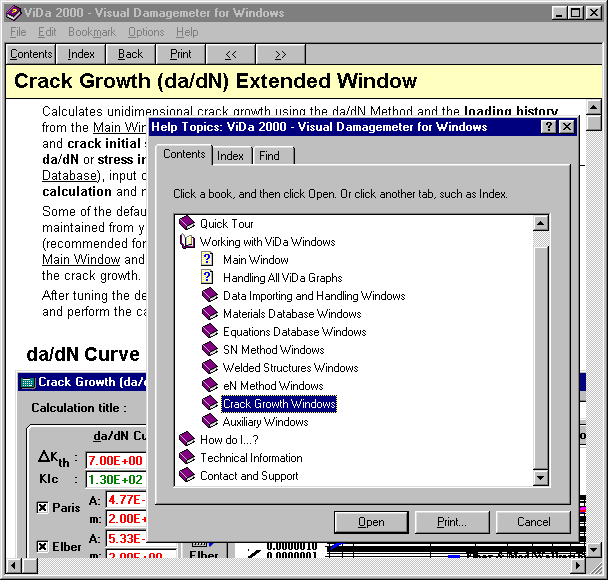Open the Bookmark menu

(x=92, y=32)
